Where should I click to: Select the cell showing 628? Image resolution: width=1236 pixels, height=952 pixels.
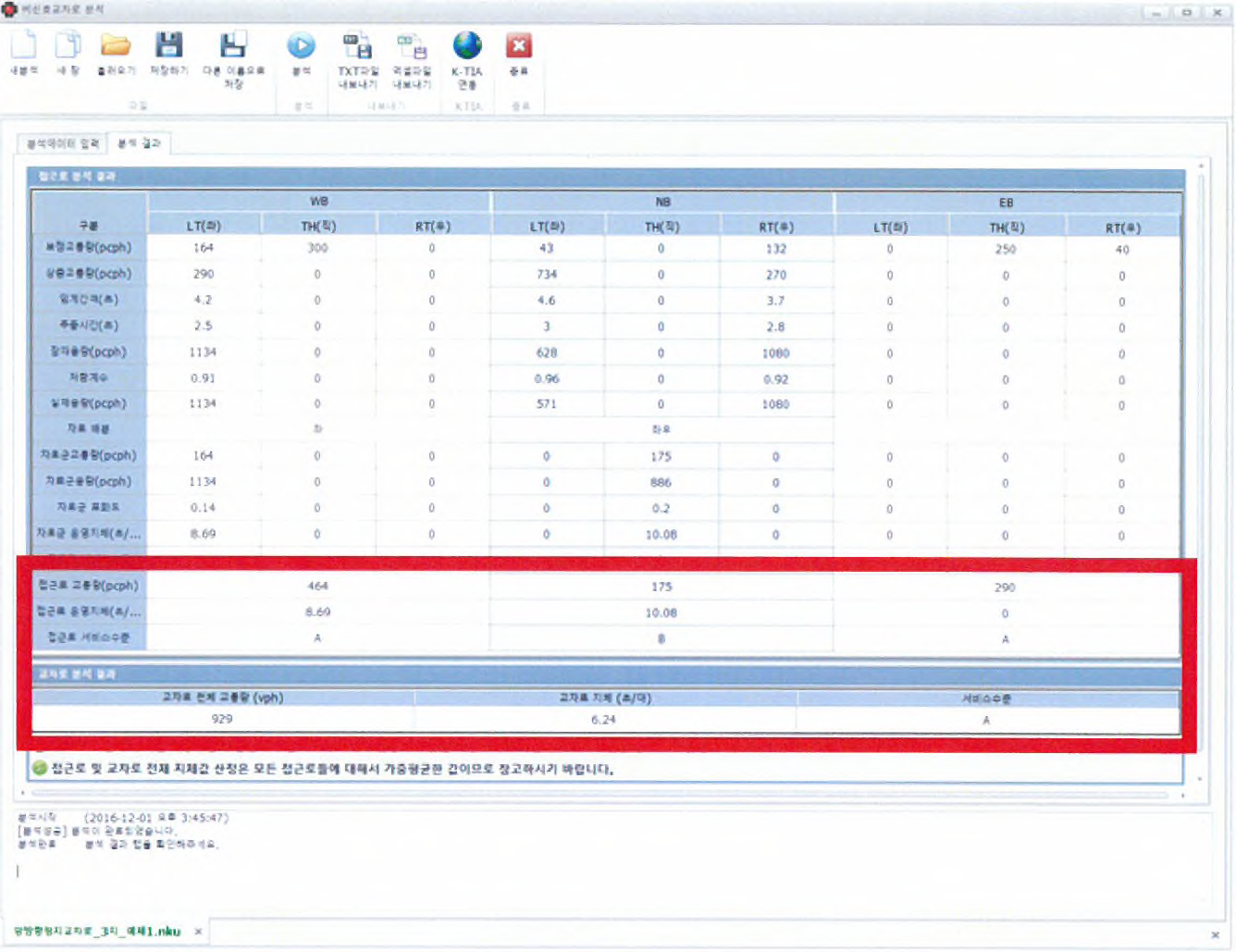[547, 352]
